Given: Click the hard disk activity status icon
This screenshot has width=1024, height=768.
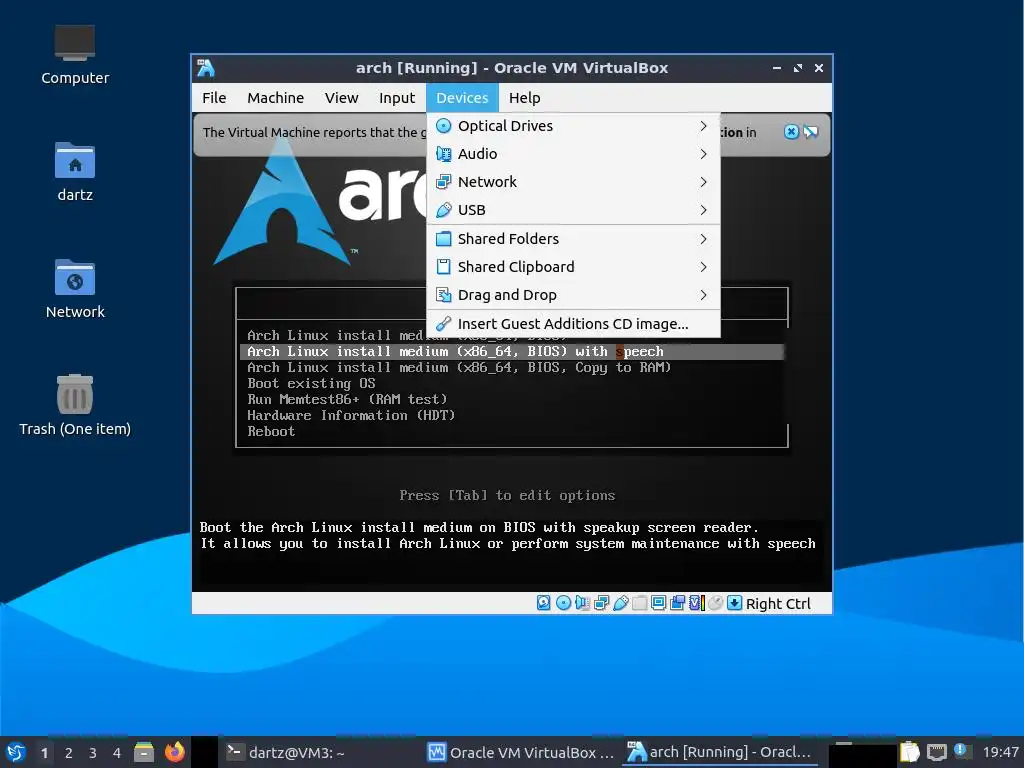Looking at the screenshot, I should [543, 603].
